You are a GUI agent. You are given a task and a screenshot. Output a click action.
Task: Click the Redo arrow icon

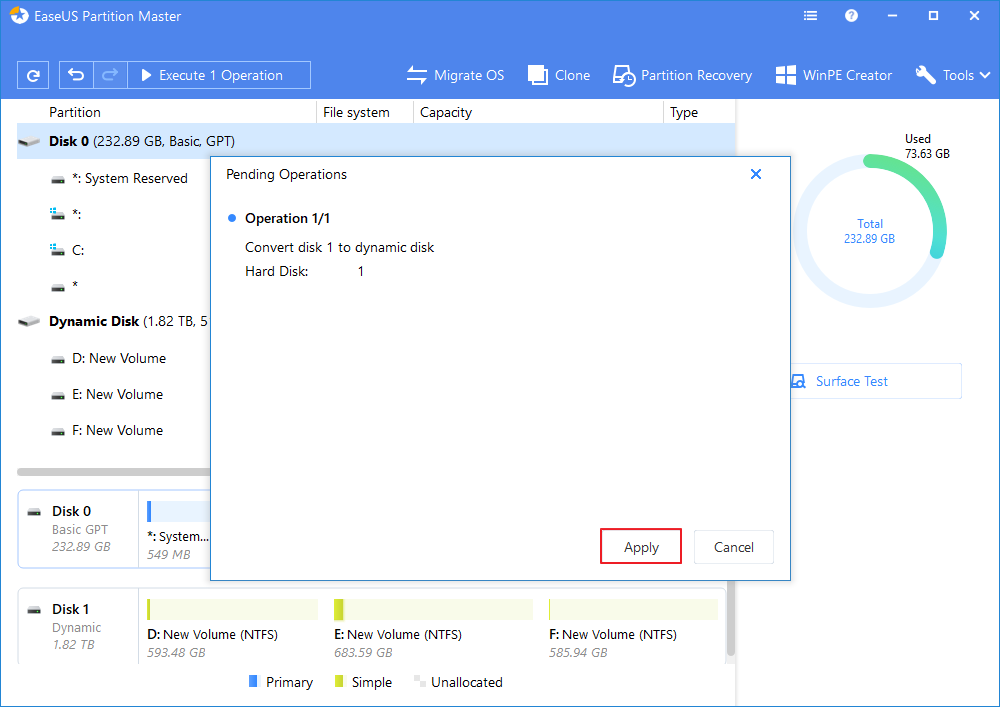click(x=110, y=75)
